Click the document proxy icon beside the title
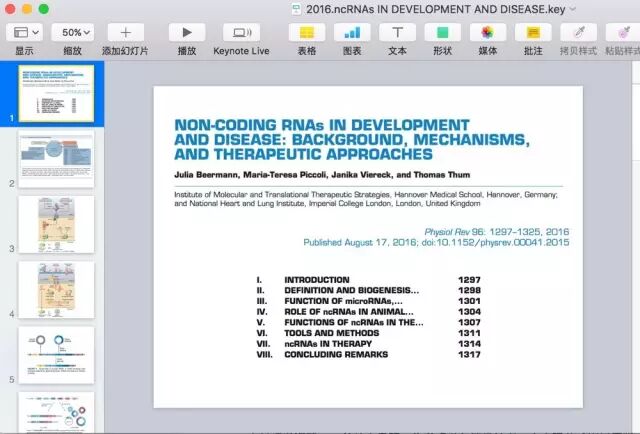This screenshot has width=640, height=434. 296,9
